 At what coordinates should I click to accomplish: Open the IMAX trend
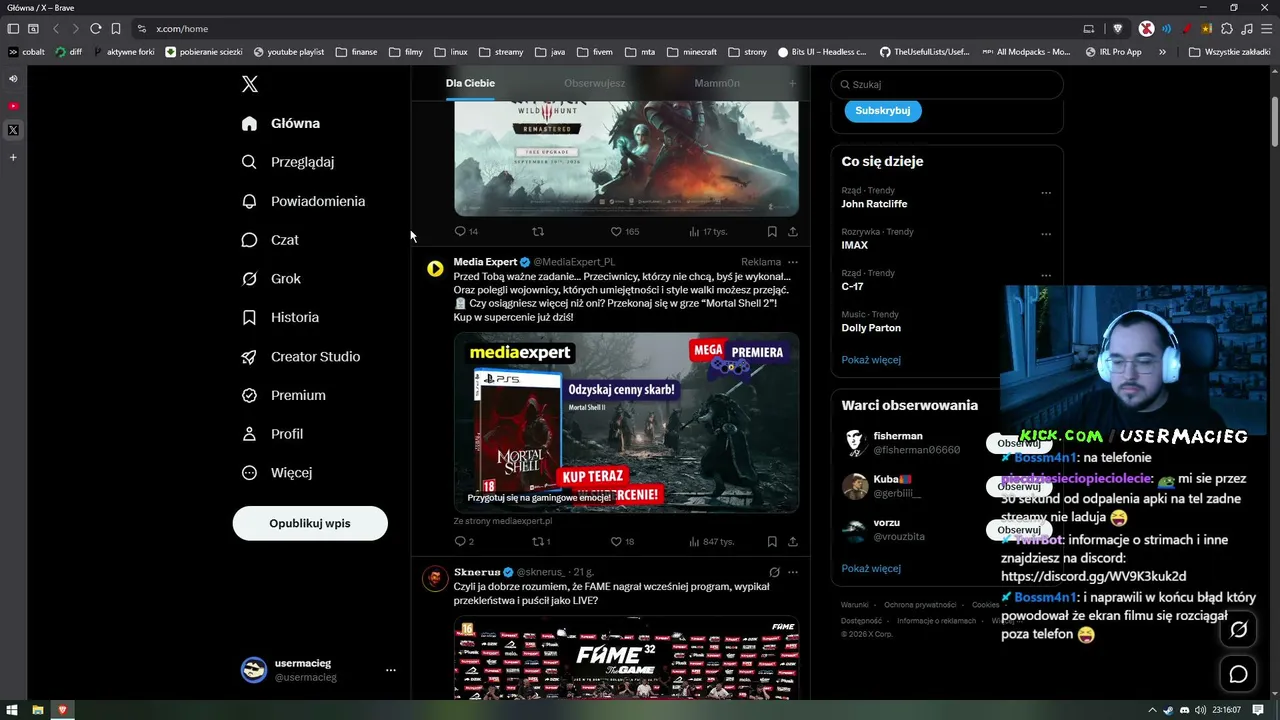[854, 245]
